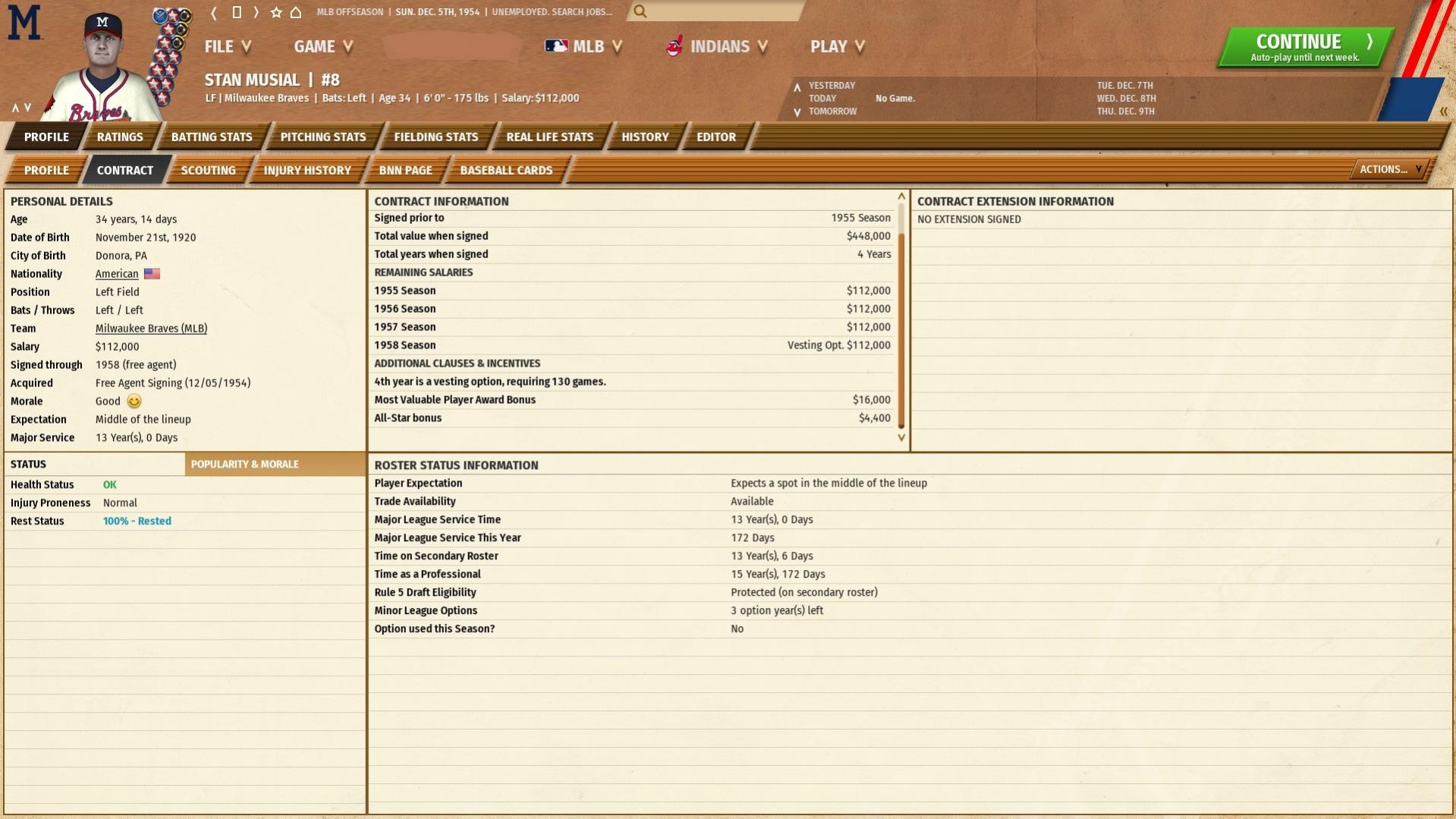Open the Milwaukee Braves (MLB) team link
The width and height of the screenshot is (1456, 819).
(x=151, y=329)
